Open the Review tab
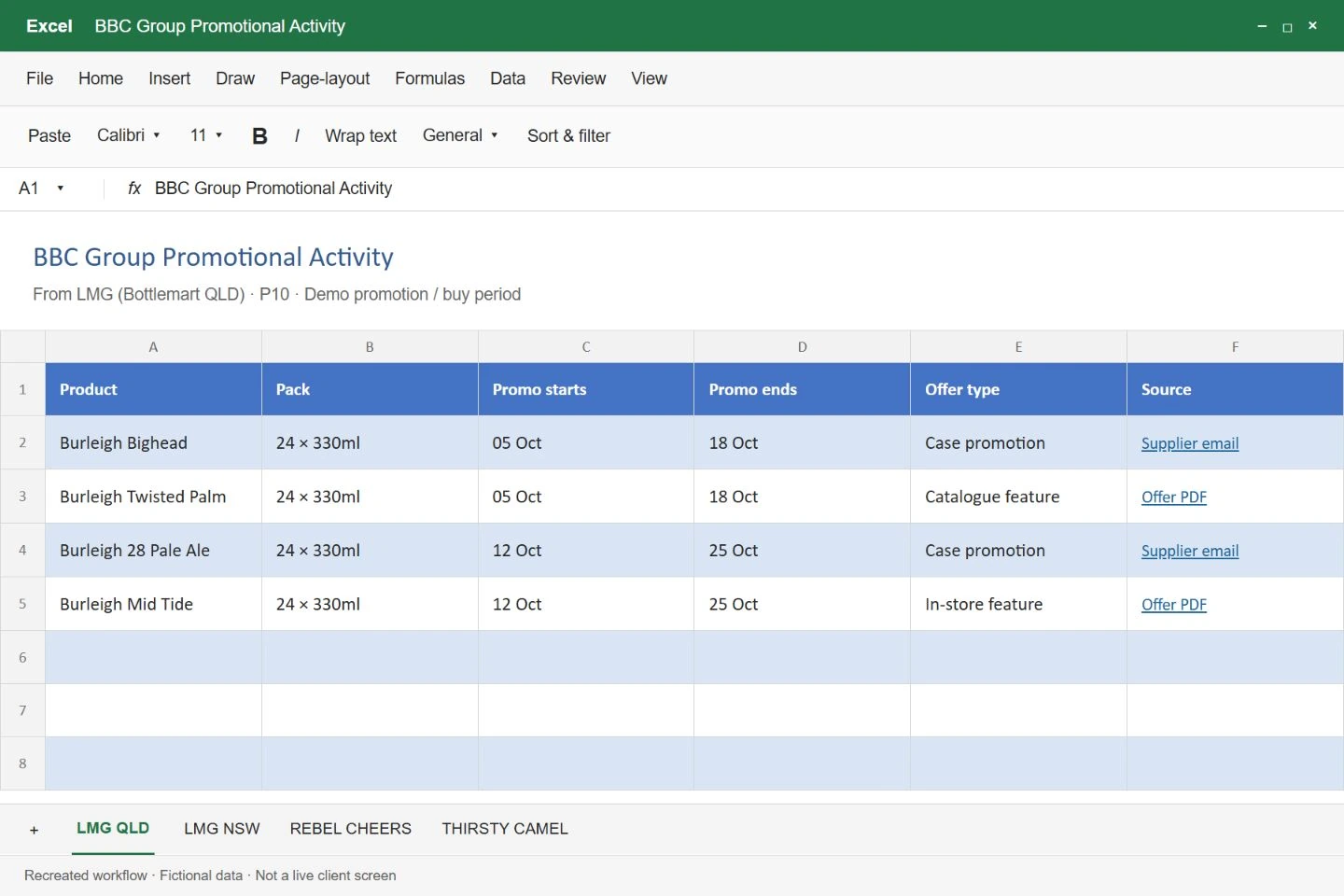Image resolution: width=1344 pixels, height=896 pixels. (578, 78)
